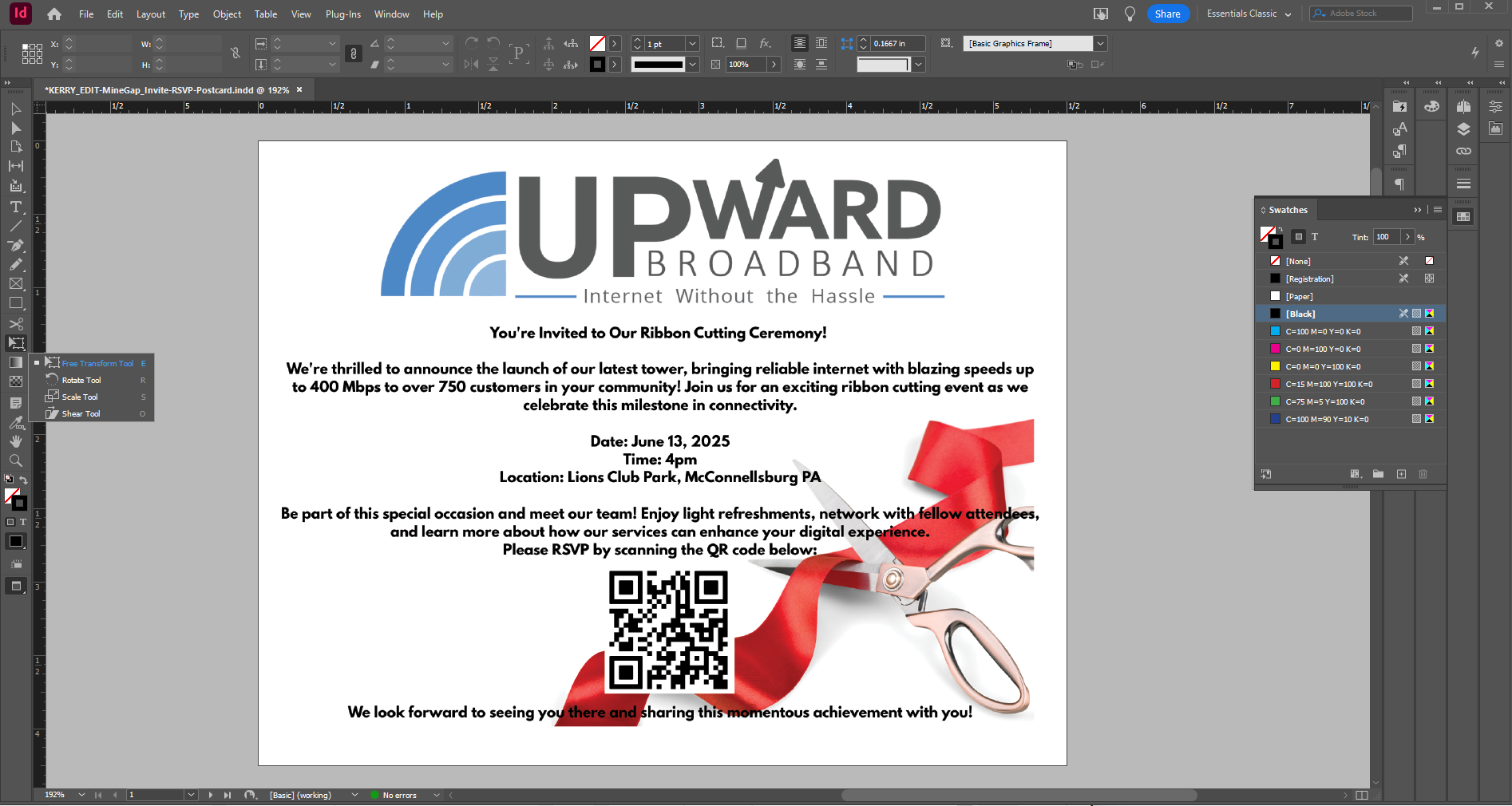
Task: Swap fill and stroke in toolbox
Action: pos(23,480)
